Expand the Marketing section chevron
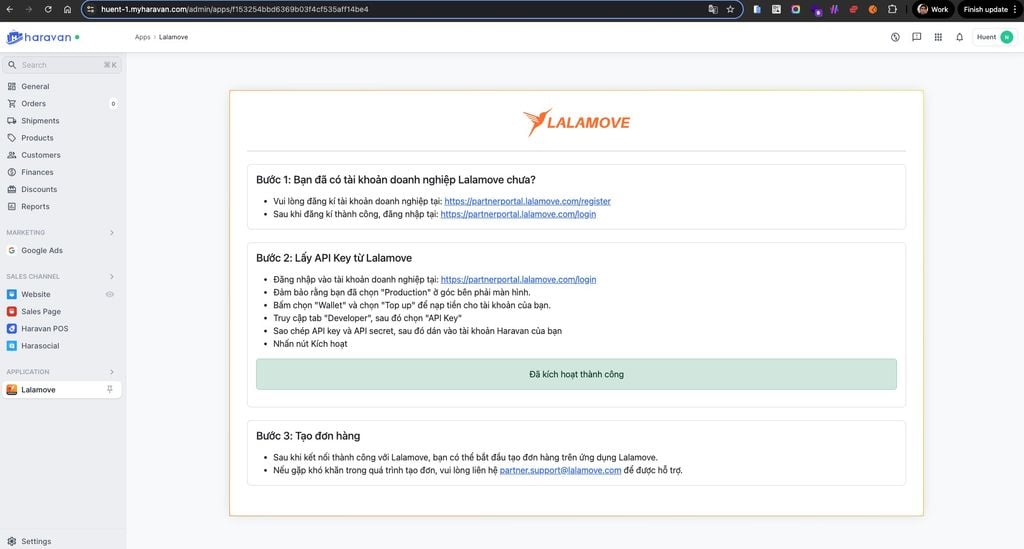The height and width of the screenshot is (549, 1024). [111, 233]
